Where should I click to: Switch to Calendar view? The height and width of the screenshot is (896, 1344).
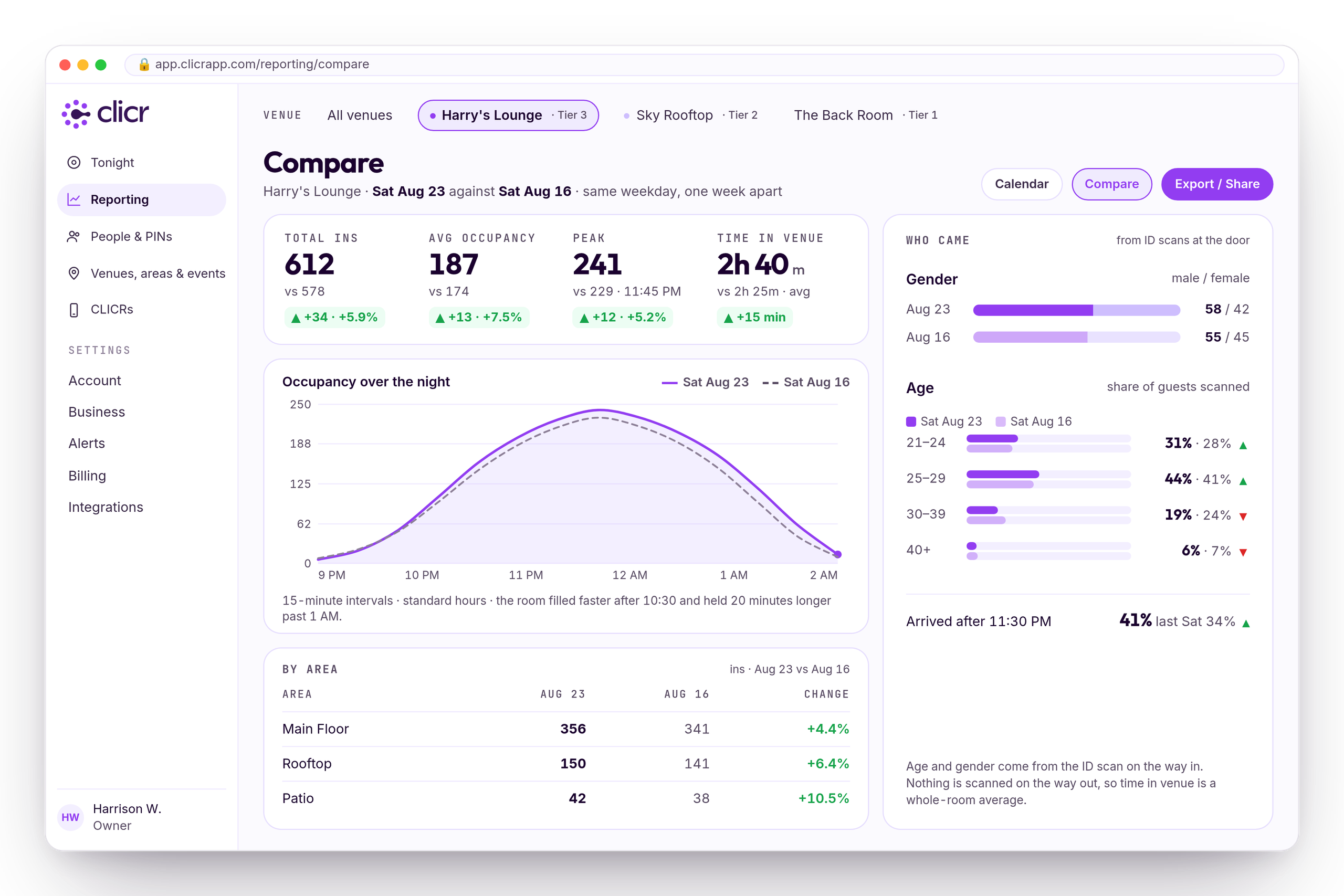pos(1022,184)
